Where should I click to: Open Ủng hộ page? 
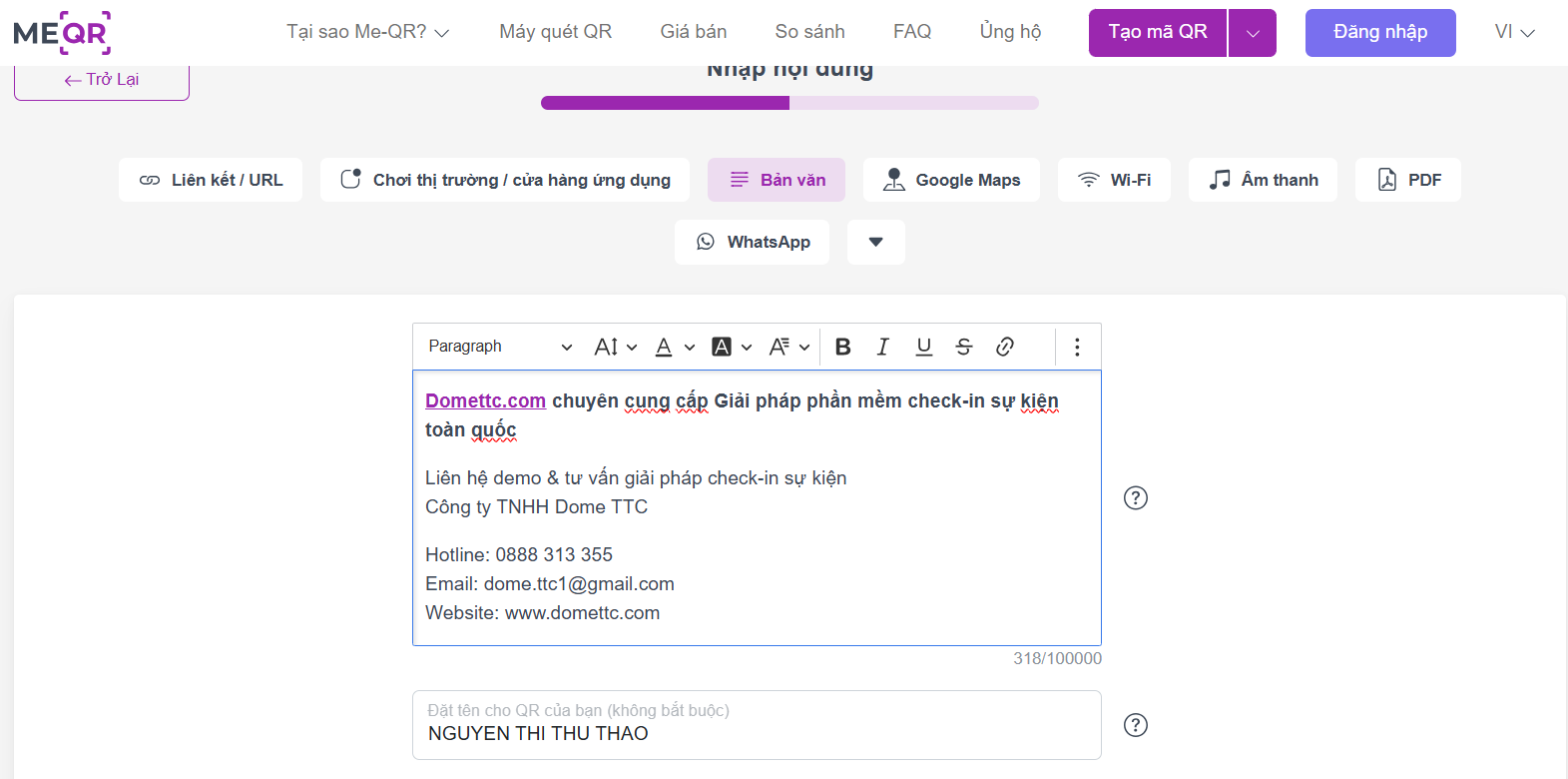click(1010, 32)
